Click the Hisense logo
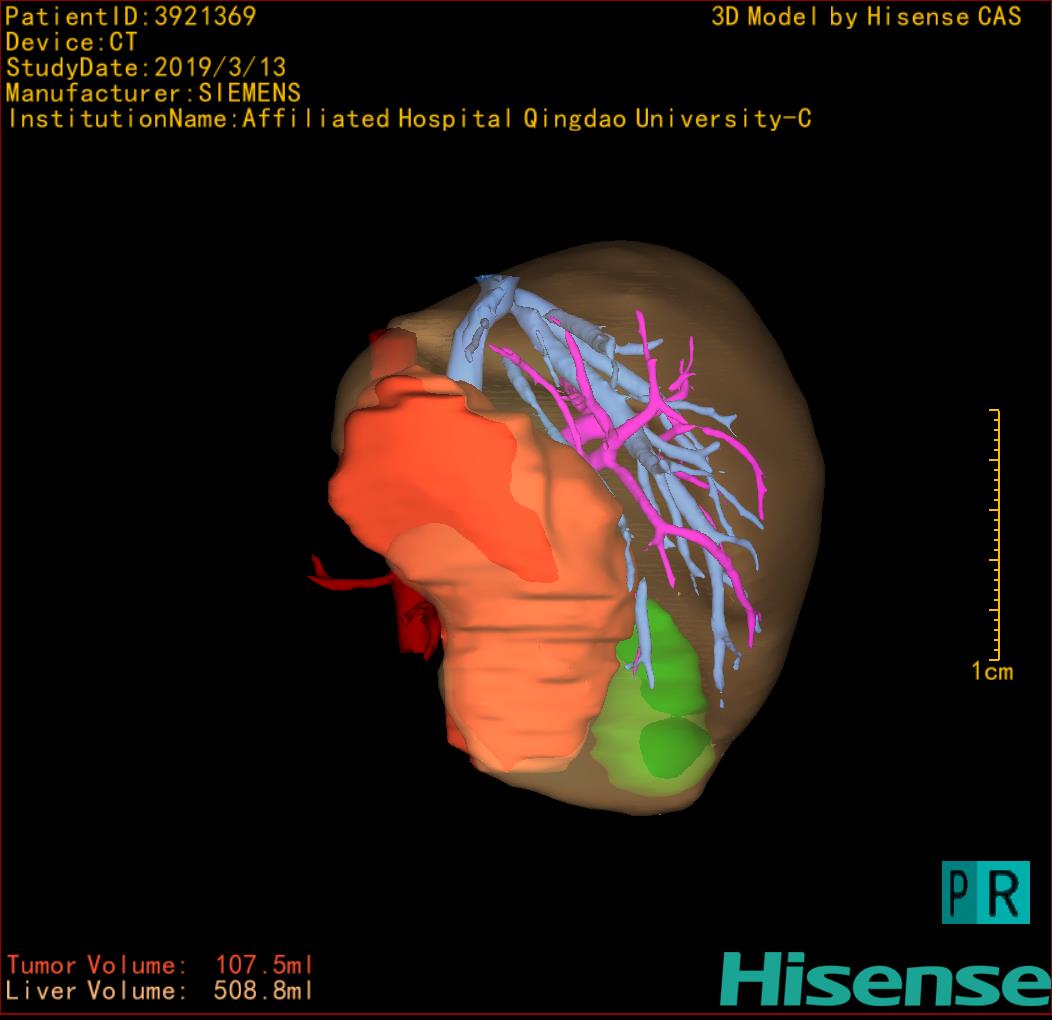 (x=885, y=980)
